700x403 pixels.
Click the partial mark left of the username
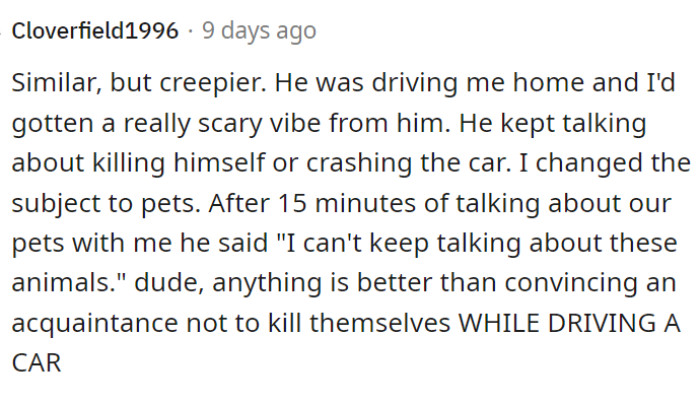point(1,32)
